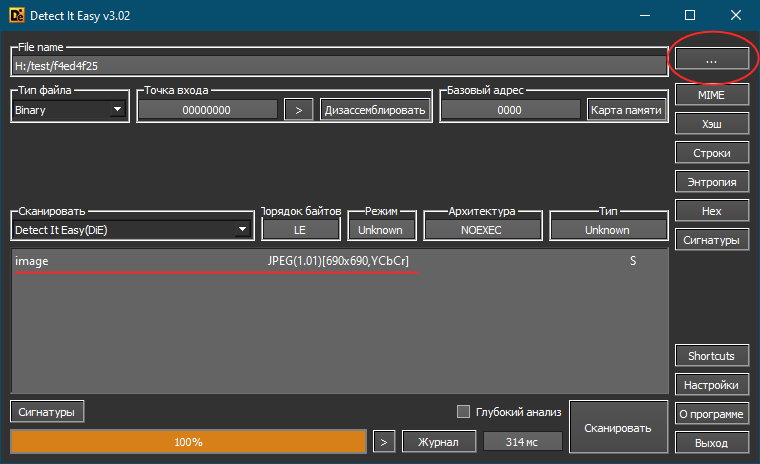Image resolution: width=760 pixels, height=464 pixels.
Task: Click the LE byte order field
Action: click(x=301, y=230)
